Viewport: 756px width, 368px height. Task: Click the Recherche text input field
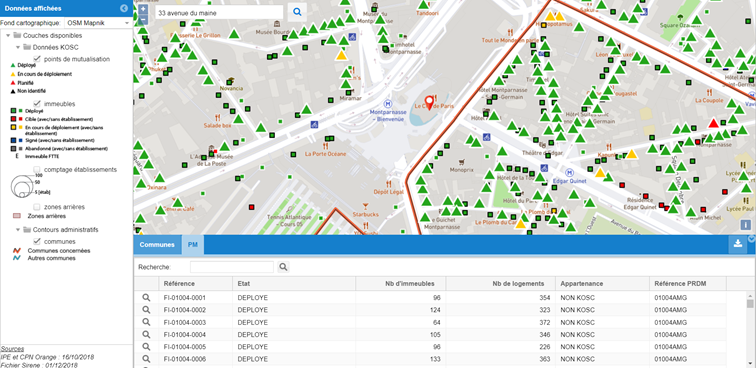[231, 267]
